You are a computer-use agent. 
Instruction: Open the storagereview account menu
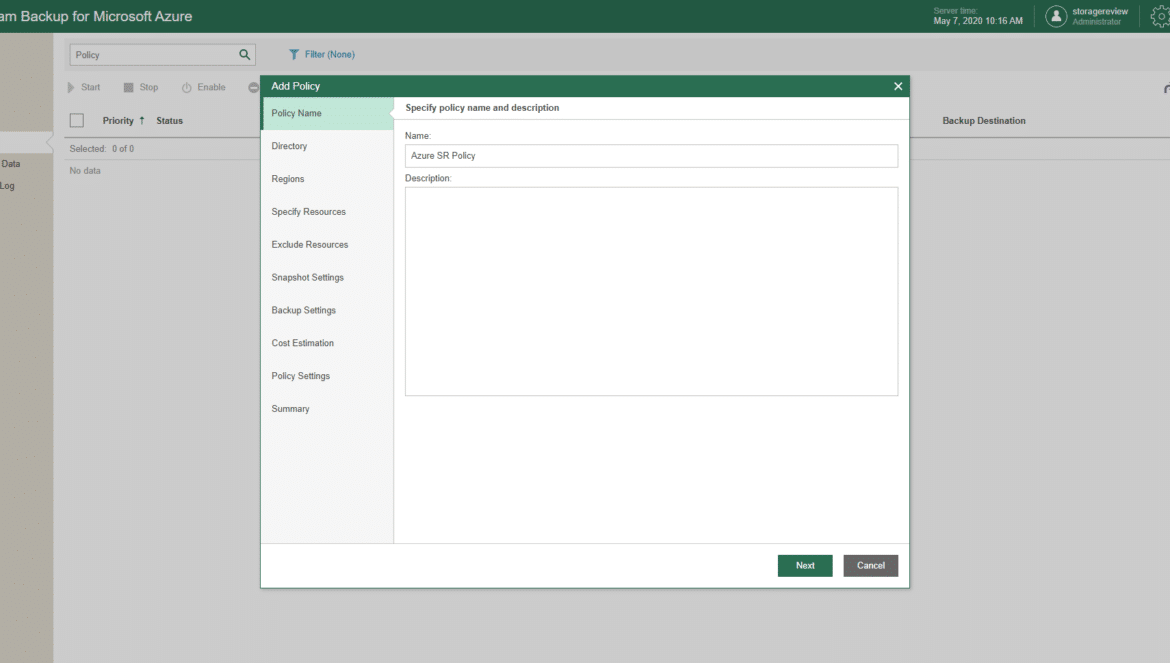coord(1100,16)
